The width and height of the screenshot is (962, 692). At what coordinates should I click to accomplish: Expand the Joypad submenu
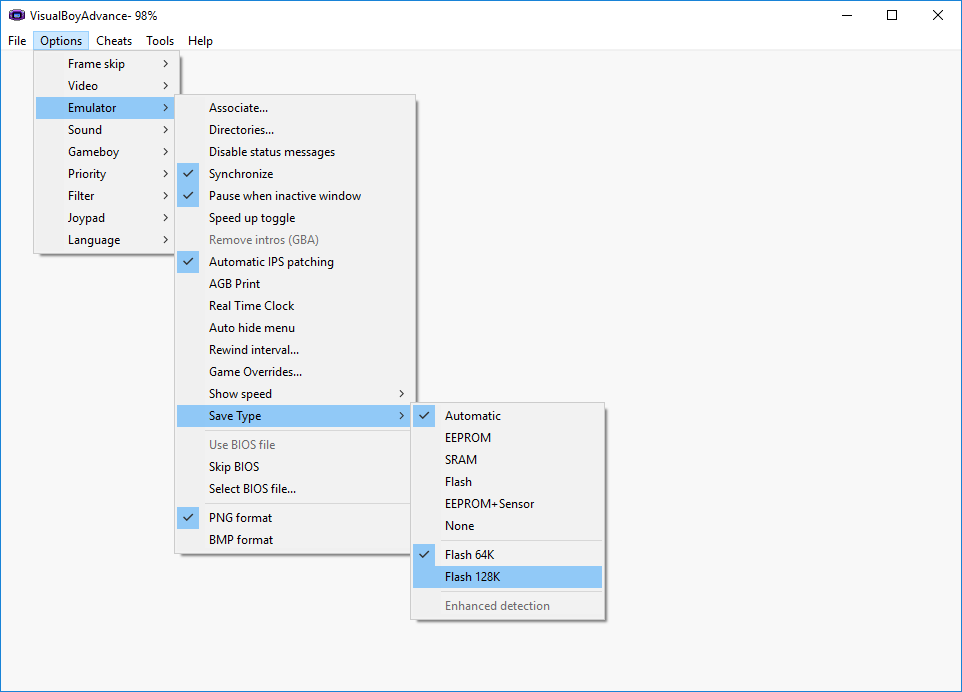pos(105,218)
